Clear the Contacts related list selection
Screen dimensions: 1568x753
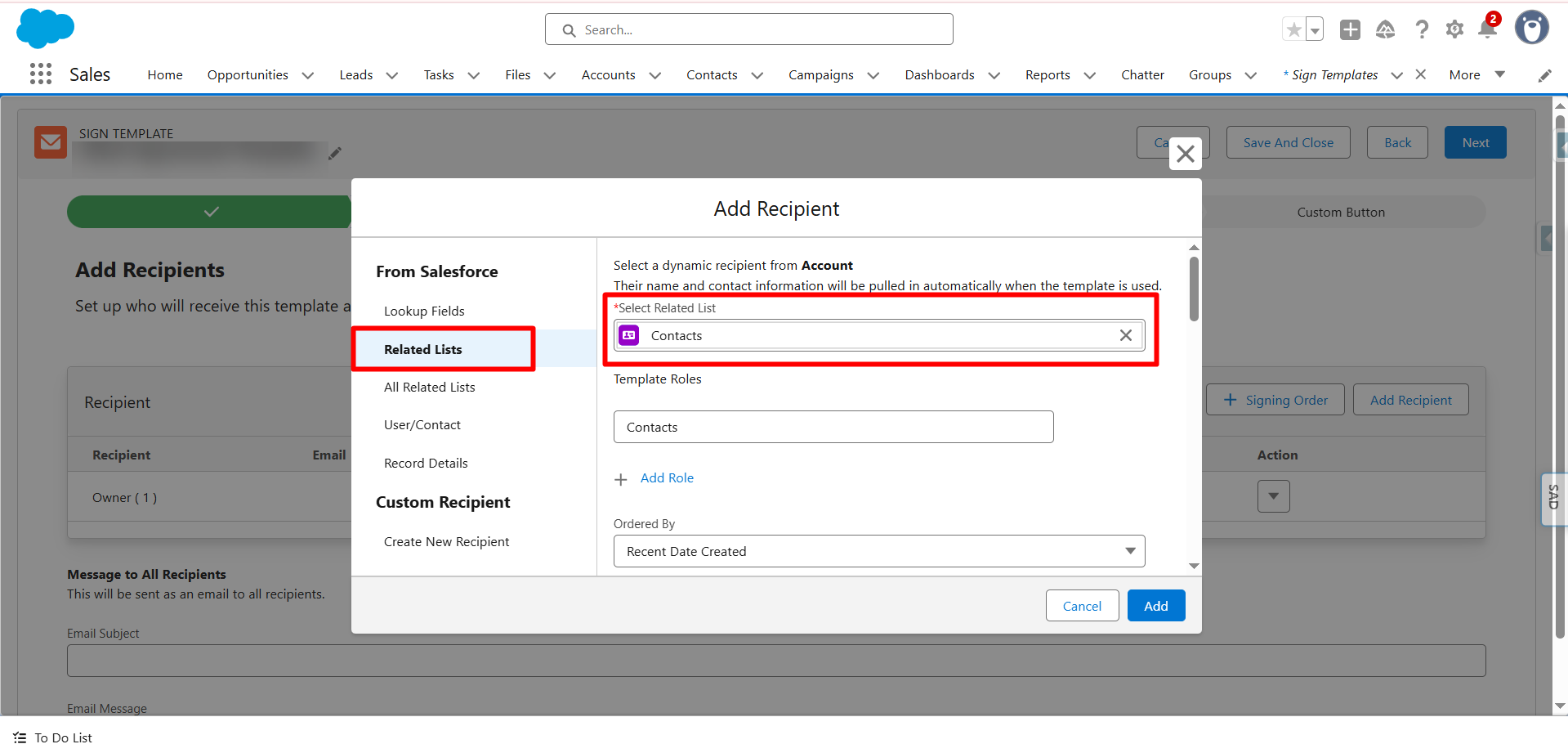click(x=1125, y=335)
